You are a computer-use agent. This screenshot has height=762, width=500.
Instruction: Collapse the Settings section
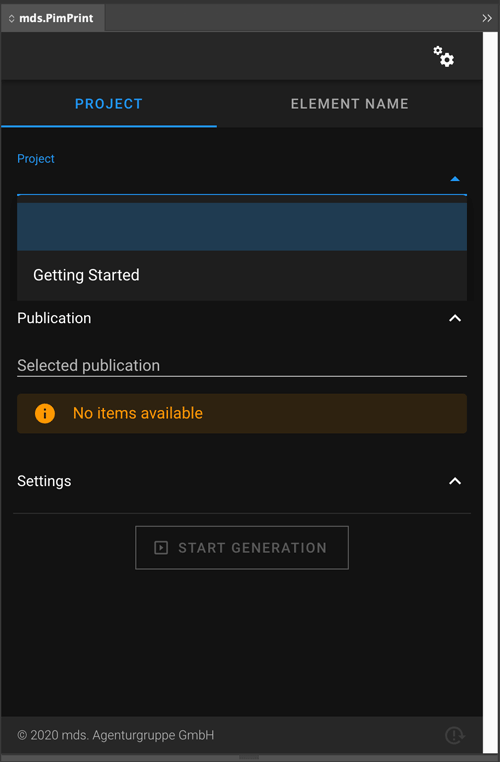click(455, 481)
